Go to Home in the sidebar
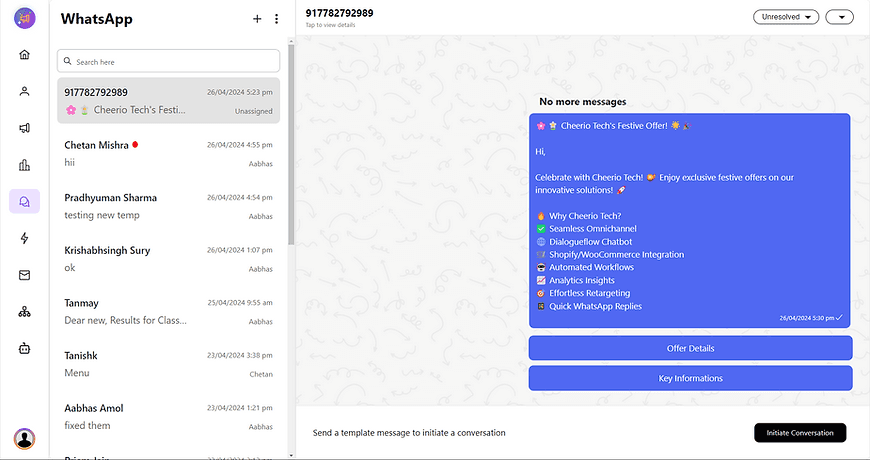 click(x=24, y=54)
